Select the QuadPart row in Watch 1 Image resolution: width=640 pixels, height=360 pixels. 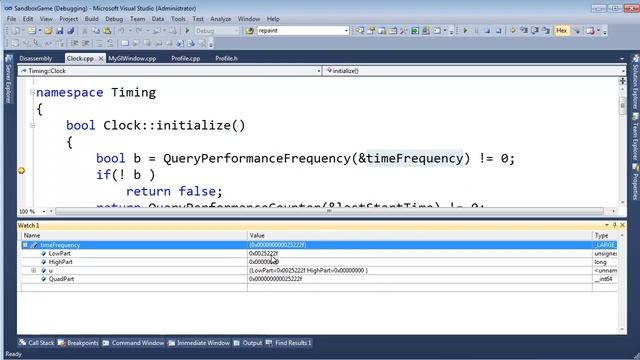tap(318, 279)
